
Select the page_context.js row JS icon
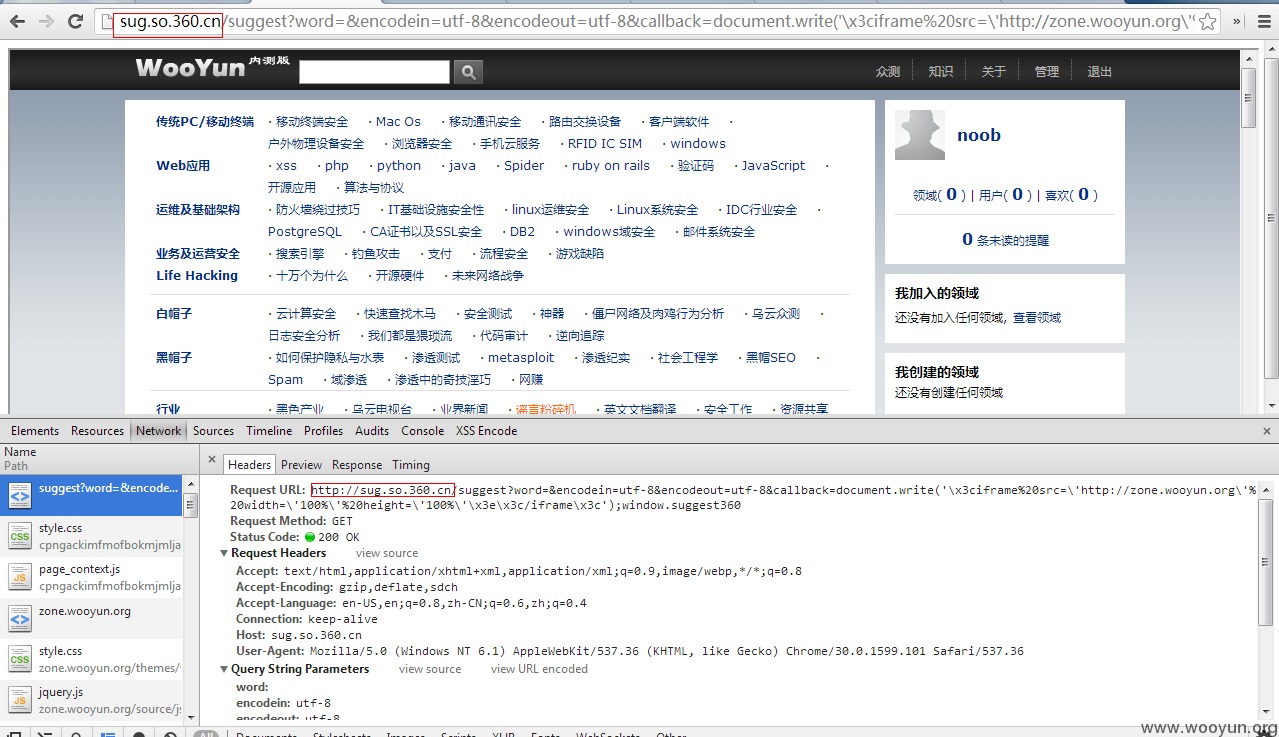tap(20, 577)
